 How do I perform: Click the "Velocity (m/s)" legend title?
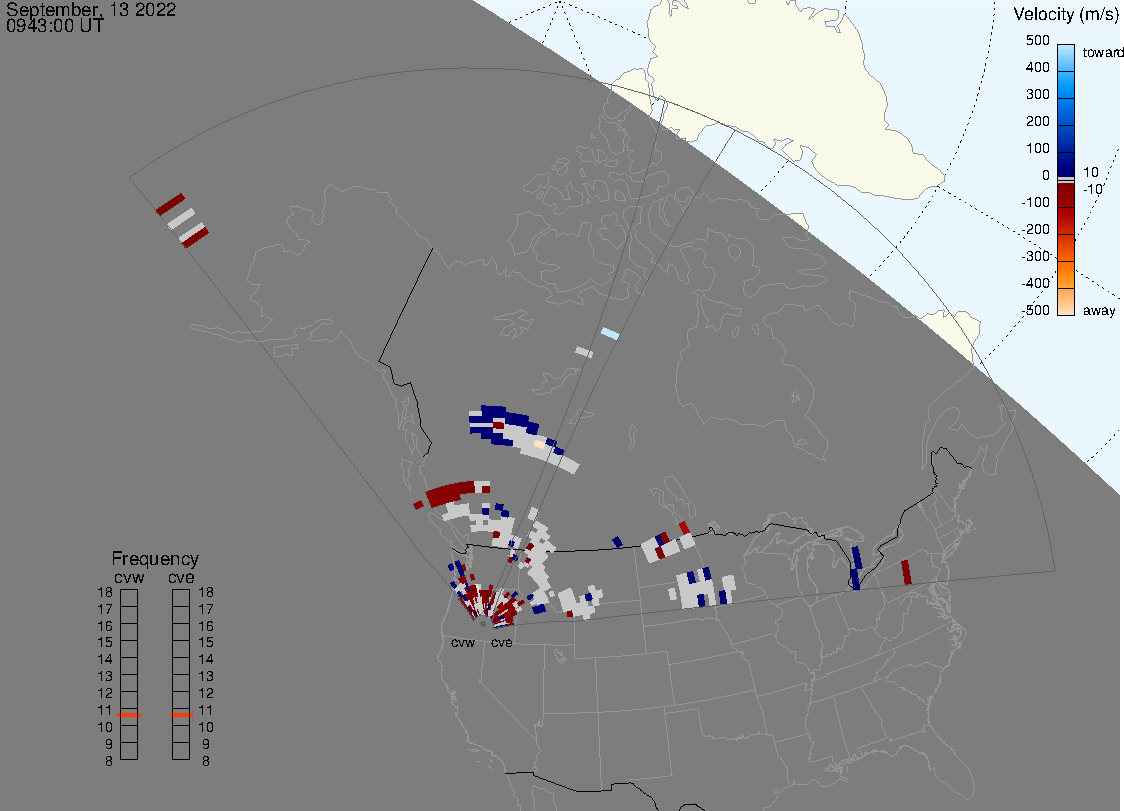click(1065, 14)
